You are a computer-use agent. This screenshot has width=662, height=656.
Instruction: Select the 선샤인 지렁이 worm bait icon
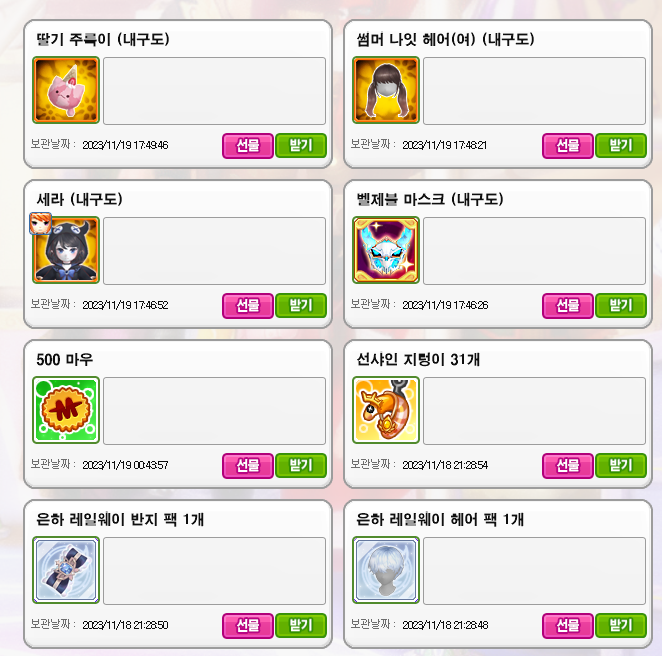(386, 410)
